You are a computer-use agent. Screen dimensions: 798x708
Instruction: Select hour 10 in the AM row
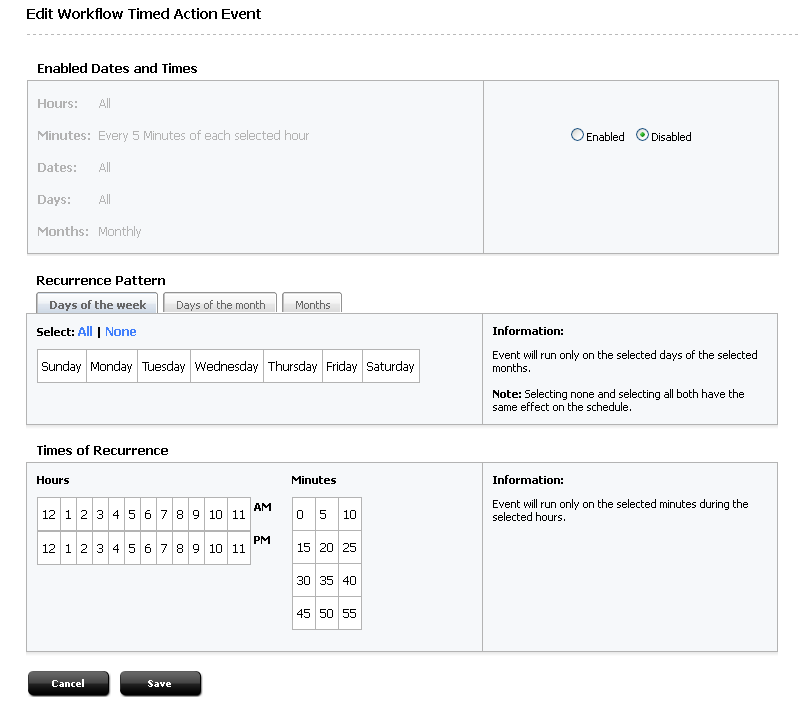216,515
